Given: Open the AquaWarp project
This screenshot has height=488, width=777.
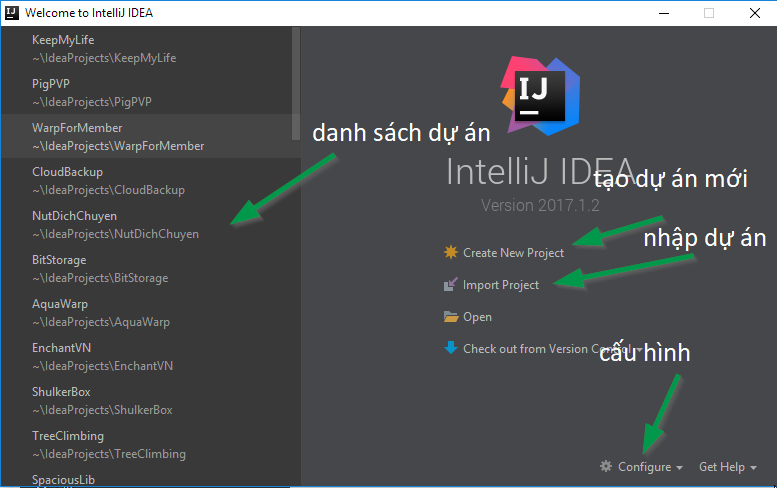Looking at the screenshot, I should click(151, 313).
